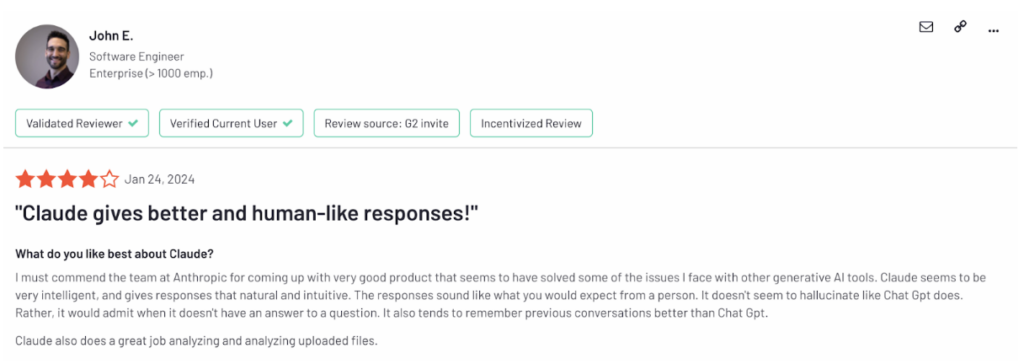Click the Verified Current User green checkmark

click(x=288, y=123)
